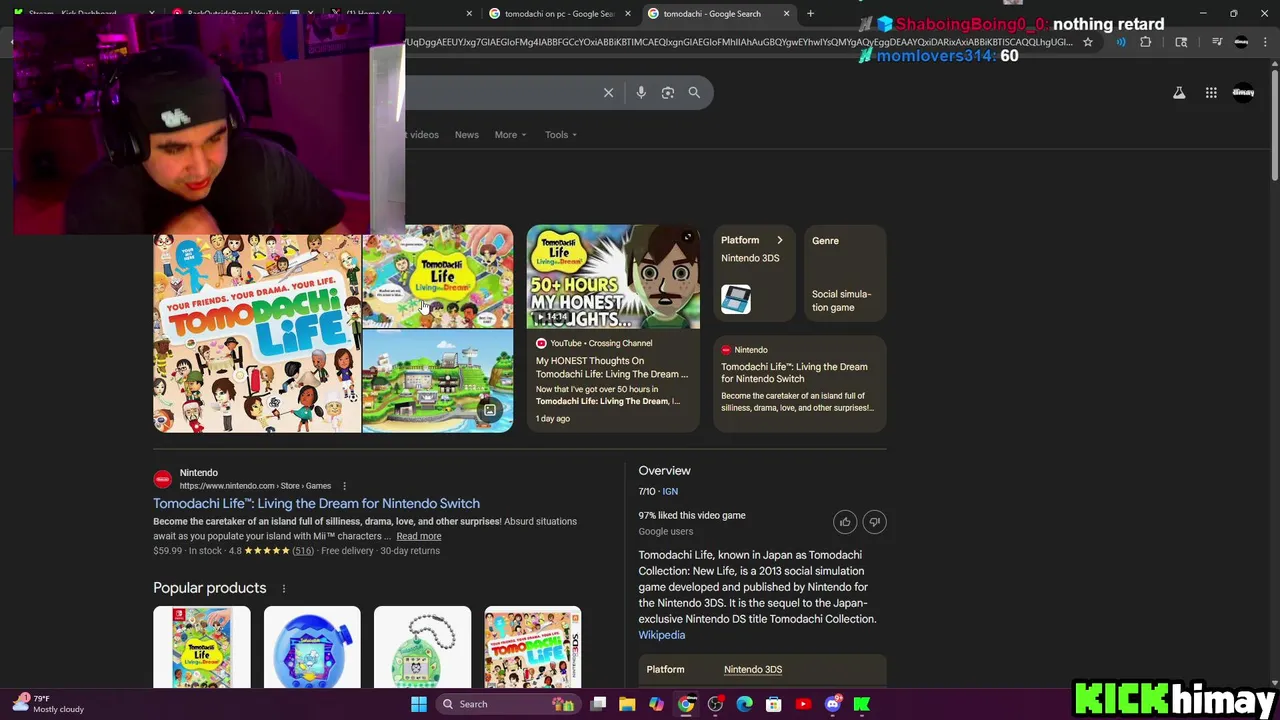Open 'Tomodachi Life: Living the Dream' result link
This screenshot has height=720, width=1280.
[316, 503]
